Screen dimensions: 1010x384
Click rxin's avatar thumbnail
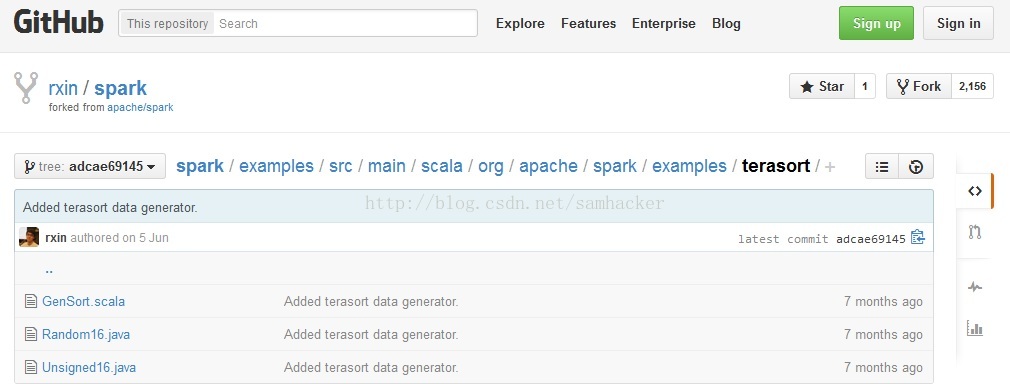[29, 237]
